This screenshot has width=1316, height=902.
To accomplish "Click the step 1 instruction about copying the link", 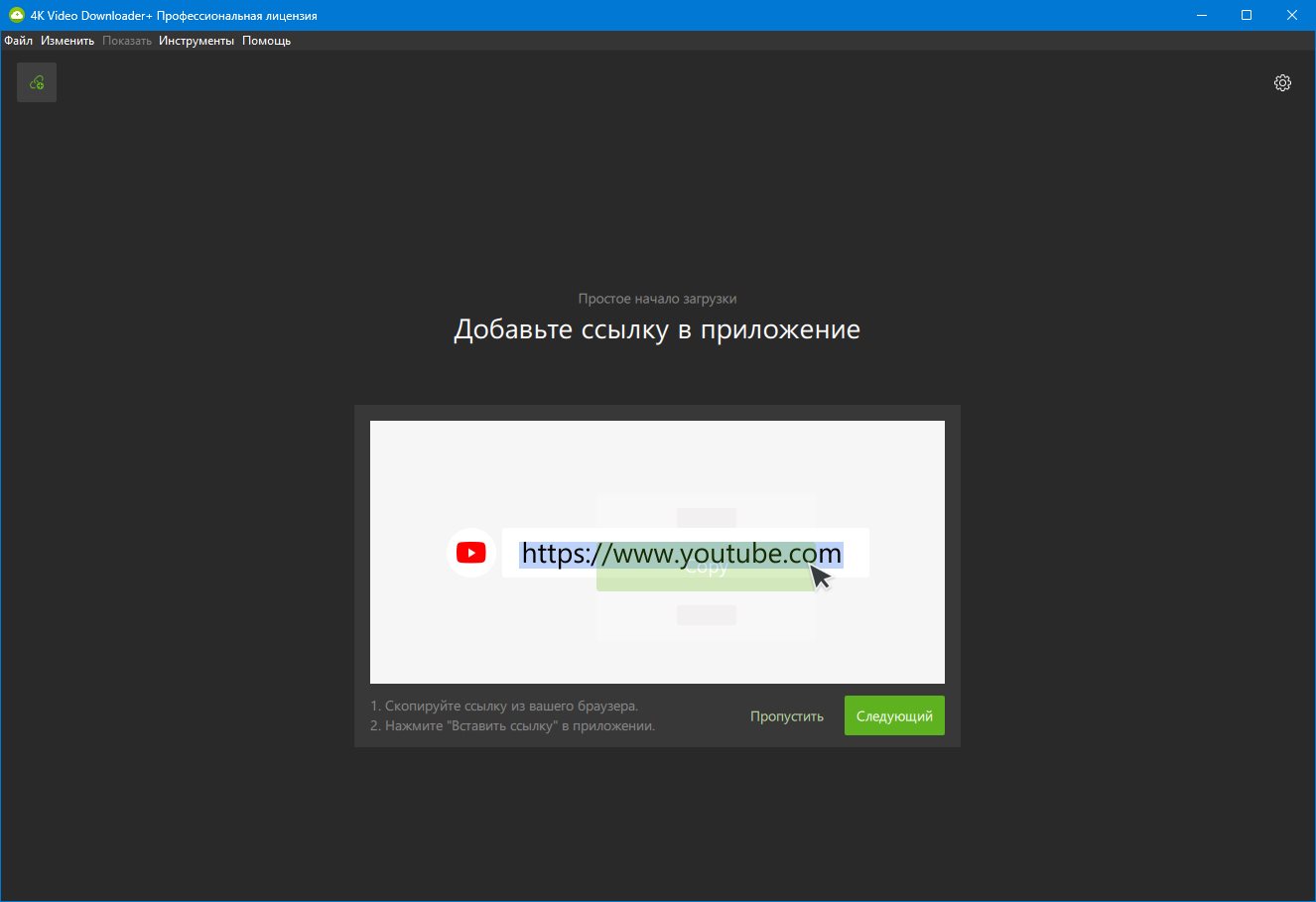I will click(504, 707).
